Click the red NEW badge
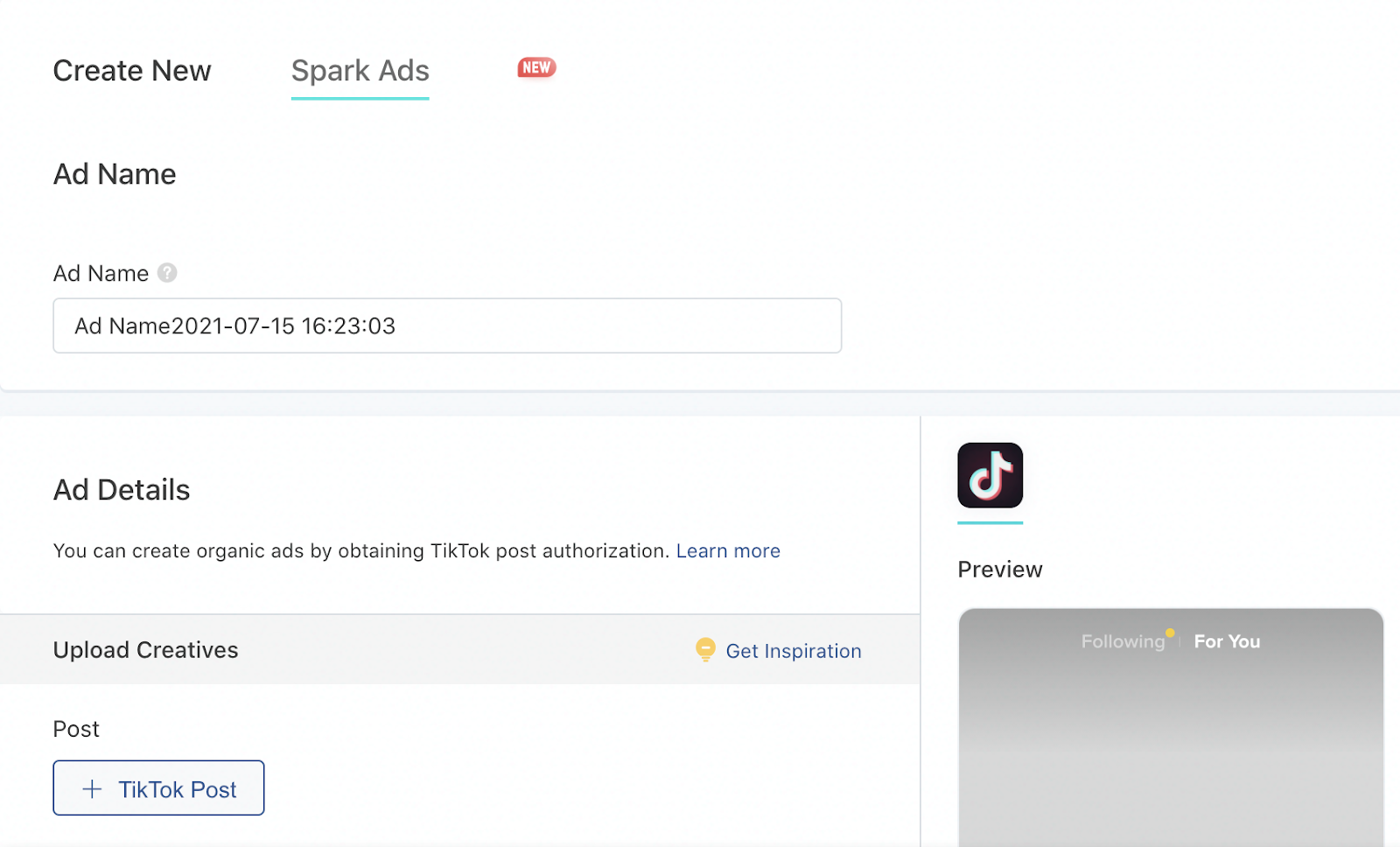This screenshot has height=847, width=1400. (536, 67)
